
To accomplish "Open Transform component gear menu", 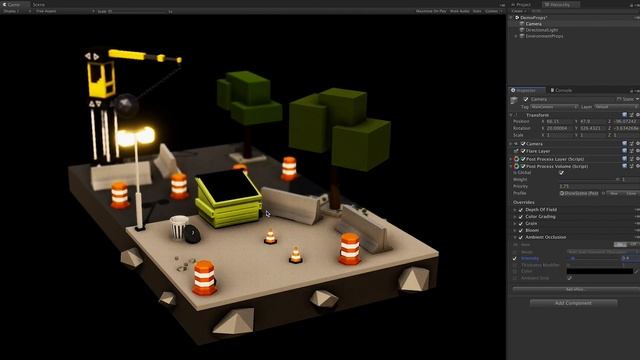I will click(638, 115).
